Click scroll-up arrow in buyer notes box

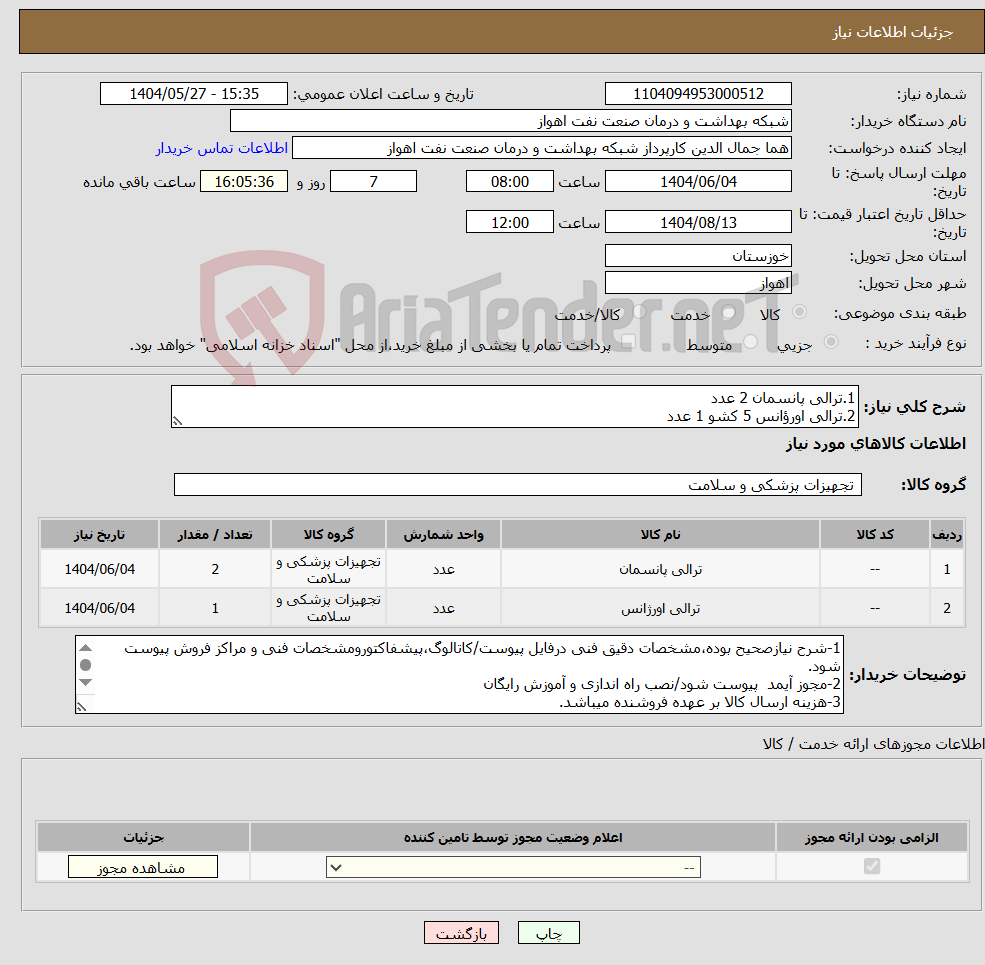(86, 648)
